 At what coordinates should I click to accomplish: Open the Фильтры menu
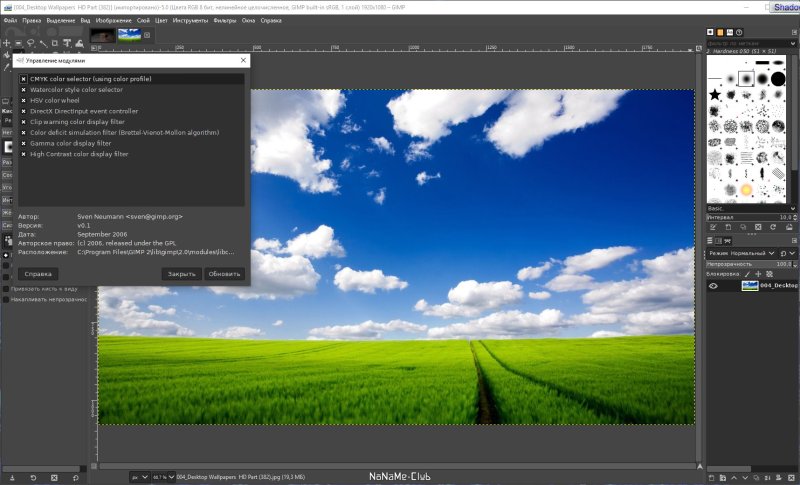(225, 21)
